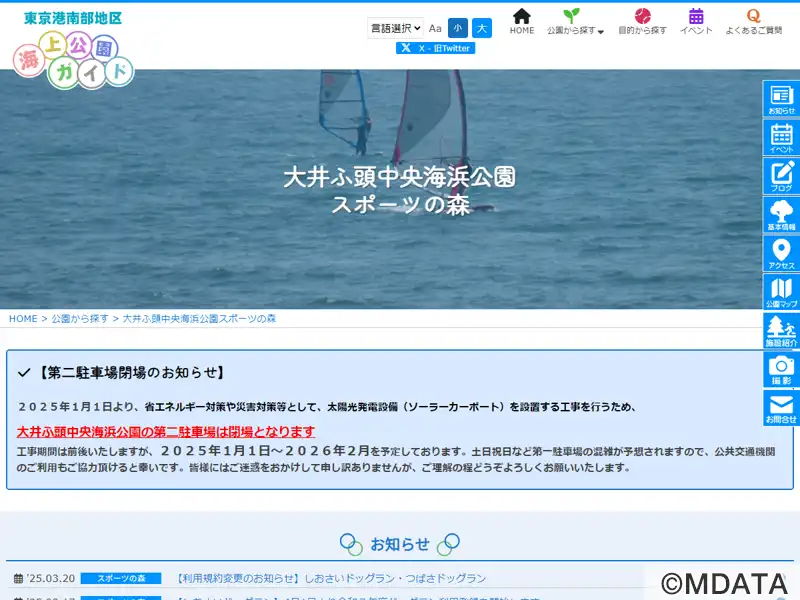Click the お知らせ section heading

[x=400, y=544]
